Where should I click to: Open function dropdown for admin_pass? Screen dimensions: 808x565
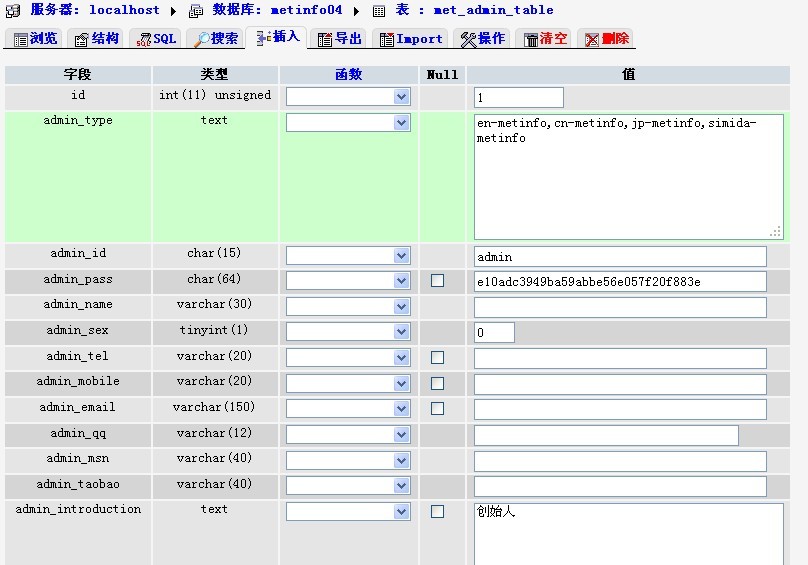(x=348, y=280)
